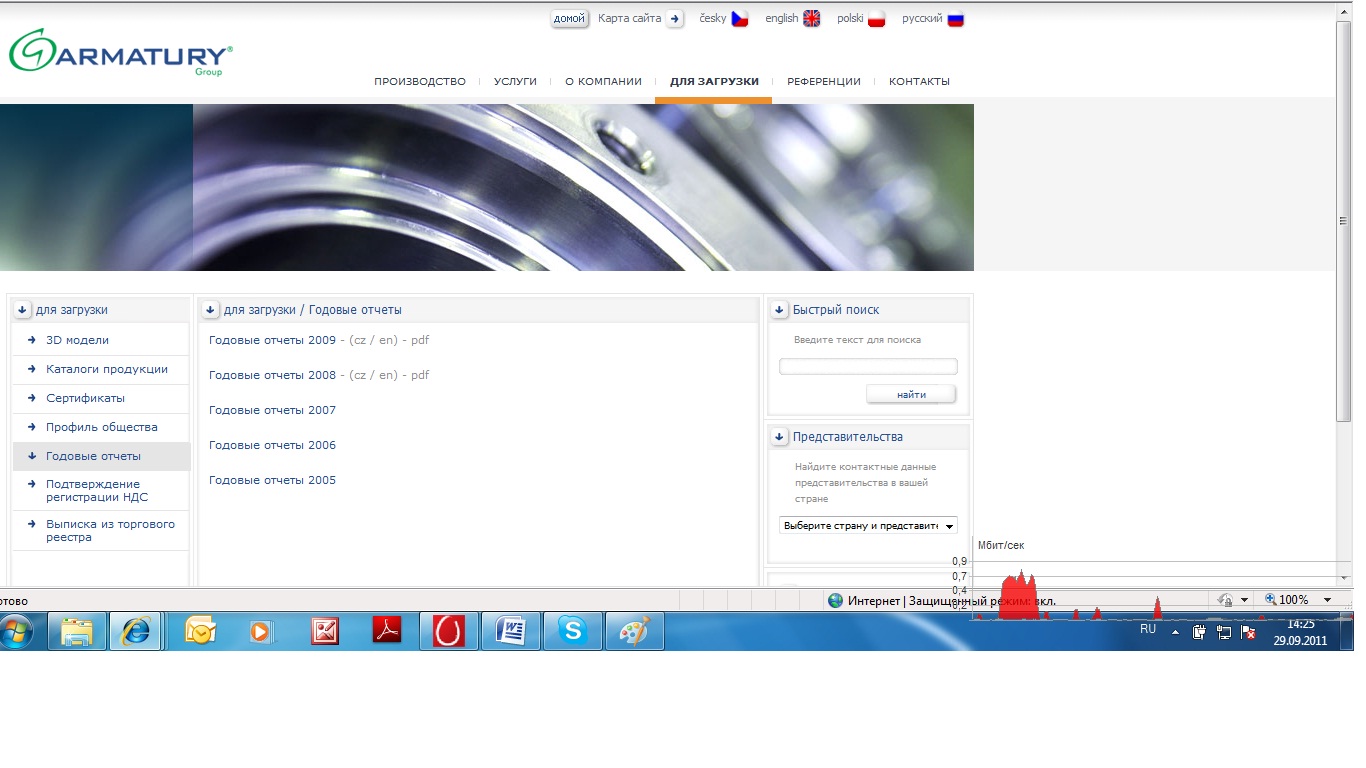Click the Russian flag icon
The height and width of the screenshot is (768, 1366).
[x=955, y=19]
